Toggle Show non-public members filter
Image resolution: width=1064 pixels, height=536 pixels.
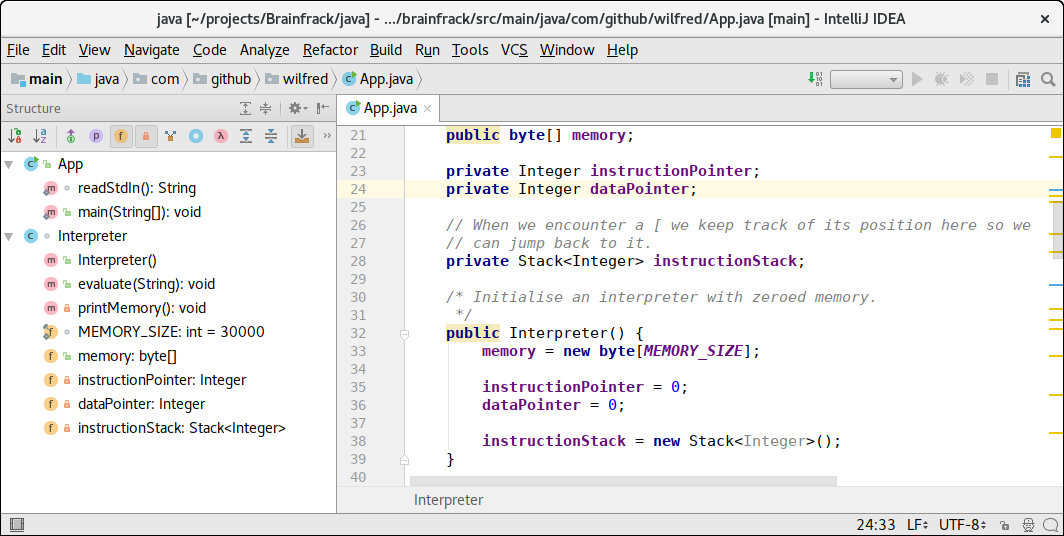coord(146,136)
